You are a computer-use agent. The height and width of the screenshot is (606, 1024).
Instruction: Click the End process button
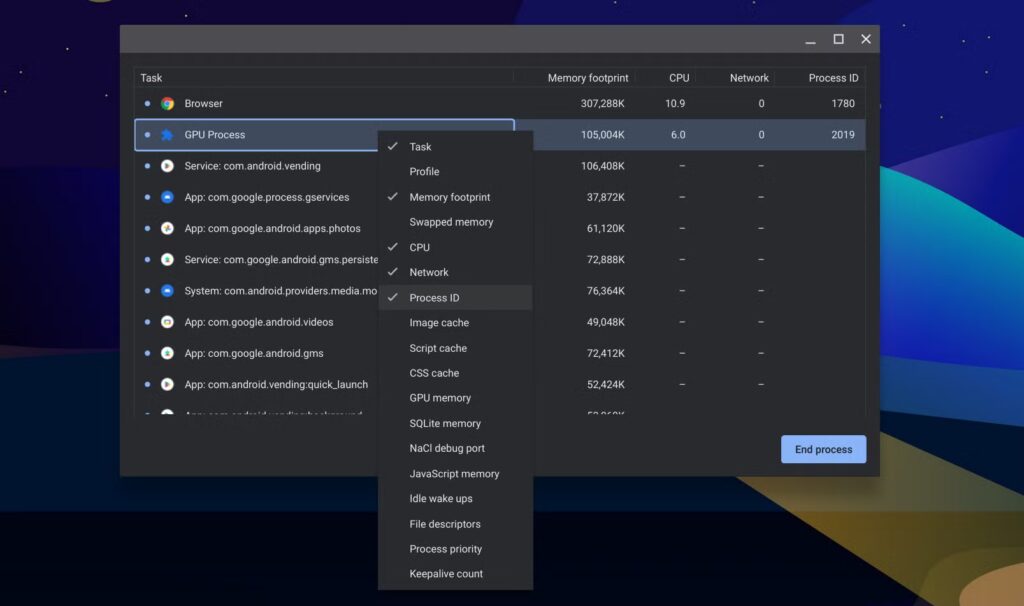click(823, 449)
